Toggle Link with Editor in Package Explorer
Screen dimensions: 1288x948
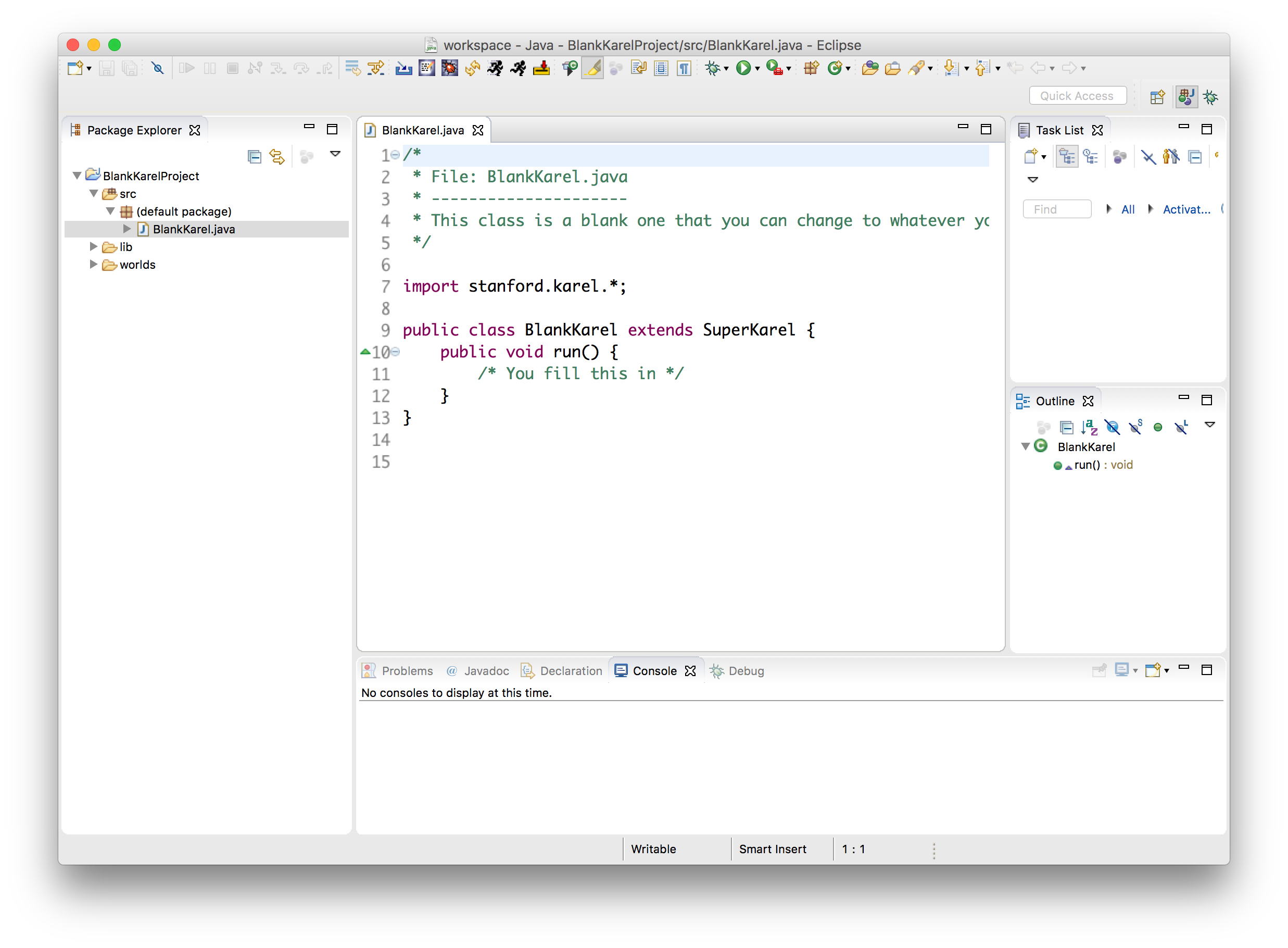point(277,156)
